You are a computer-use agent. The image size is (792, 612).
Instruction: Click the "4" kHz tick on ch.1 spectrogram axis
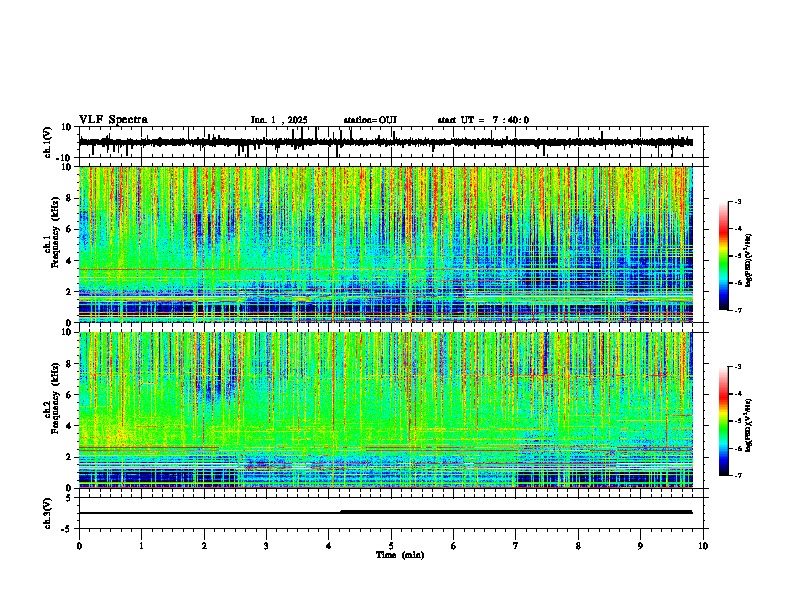pyautogui.click(x=70, y=261)
